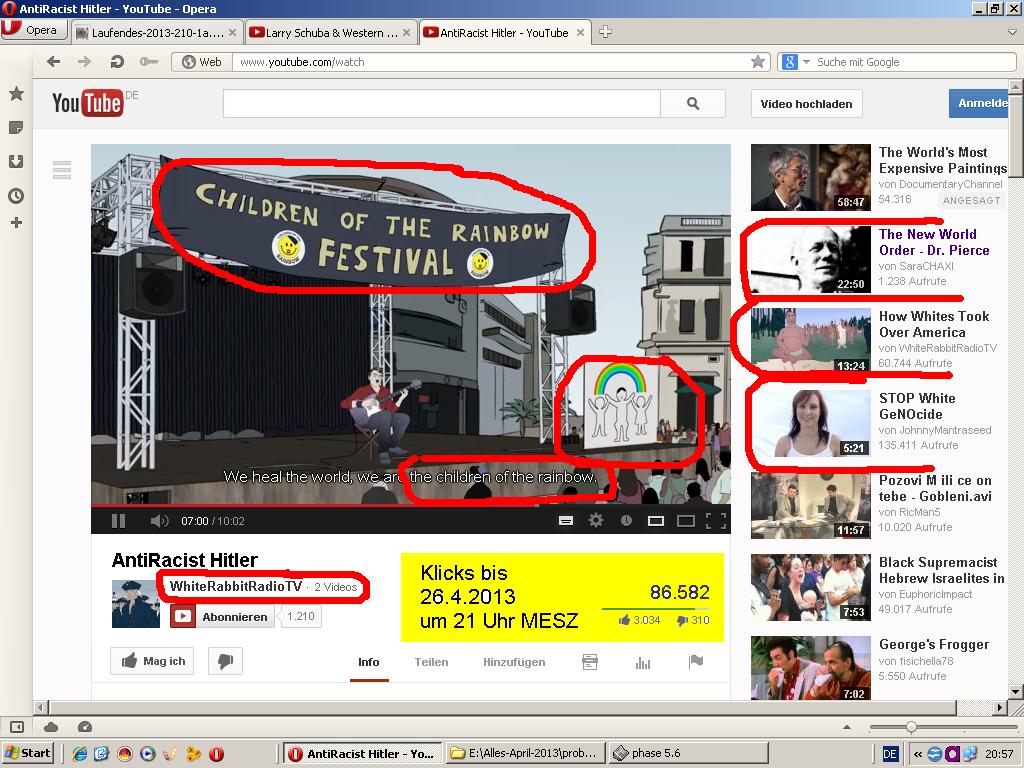Open the Opera main menu

[x=34, y=30]
